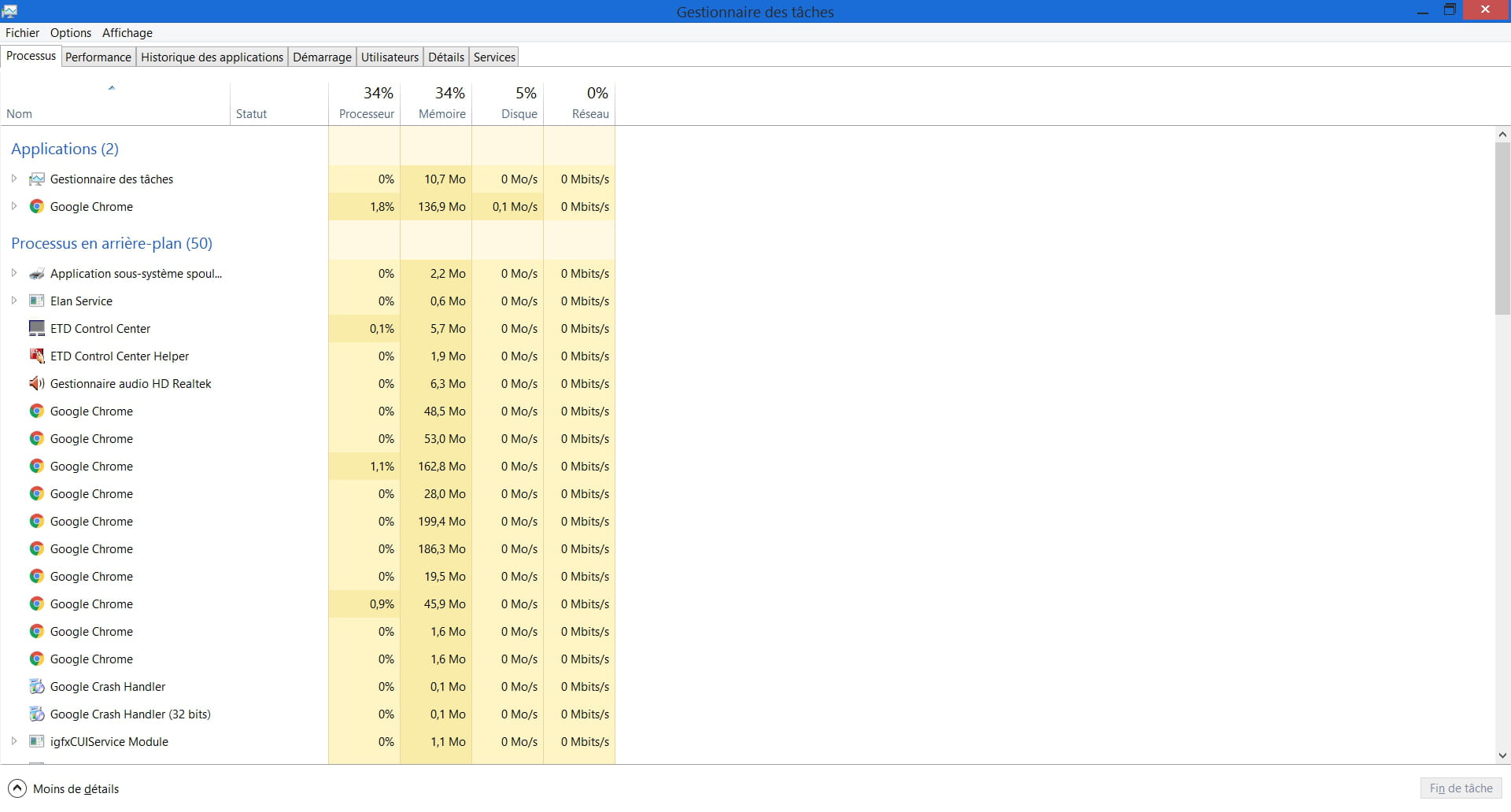Expand the Elan Service row

[13, 301]
